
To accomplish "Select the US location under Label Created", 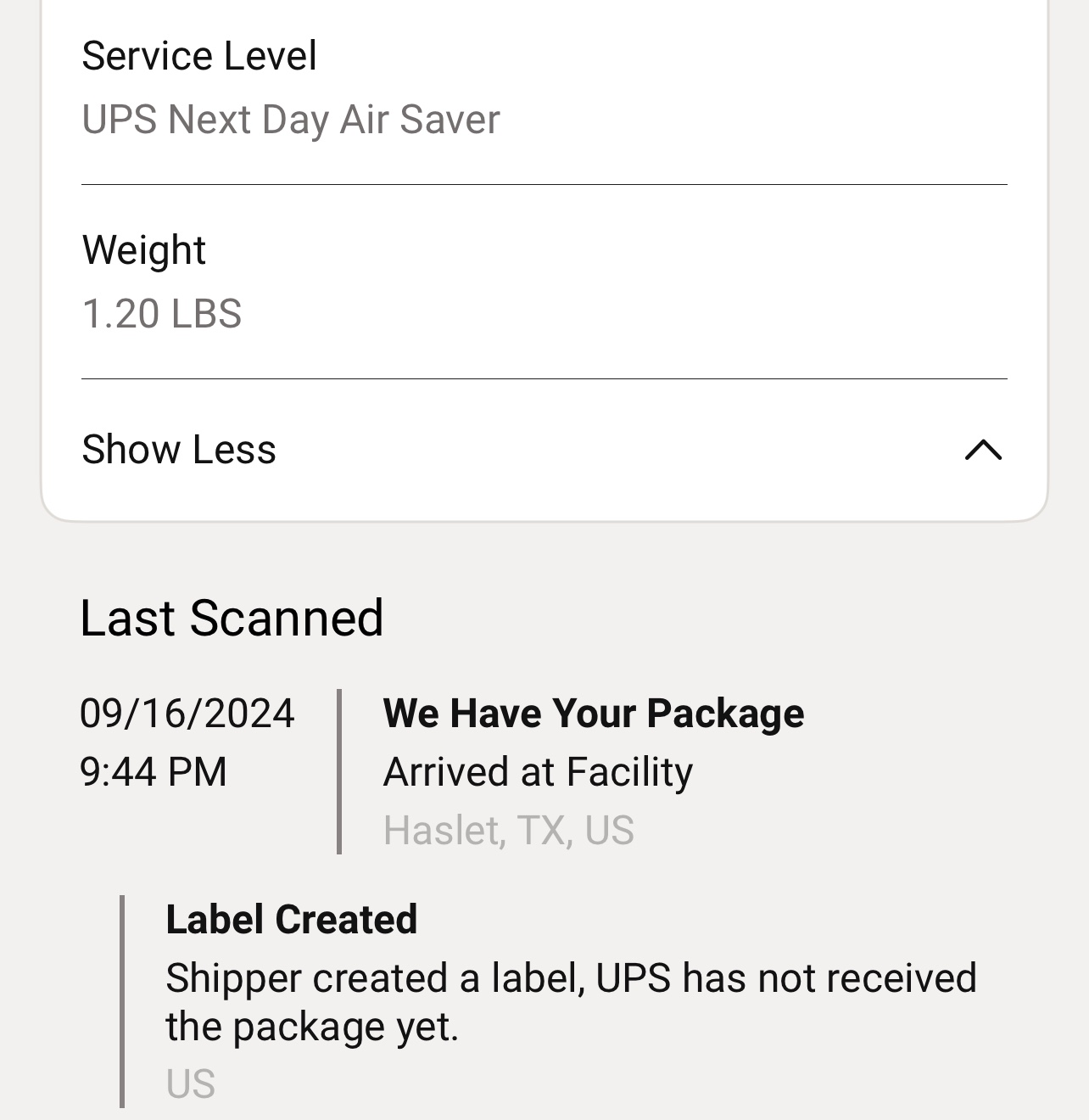I will click(x=191, y=1084).
